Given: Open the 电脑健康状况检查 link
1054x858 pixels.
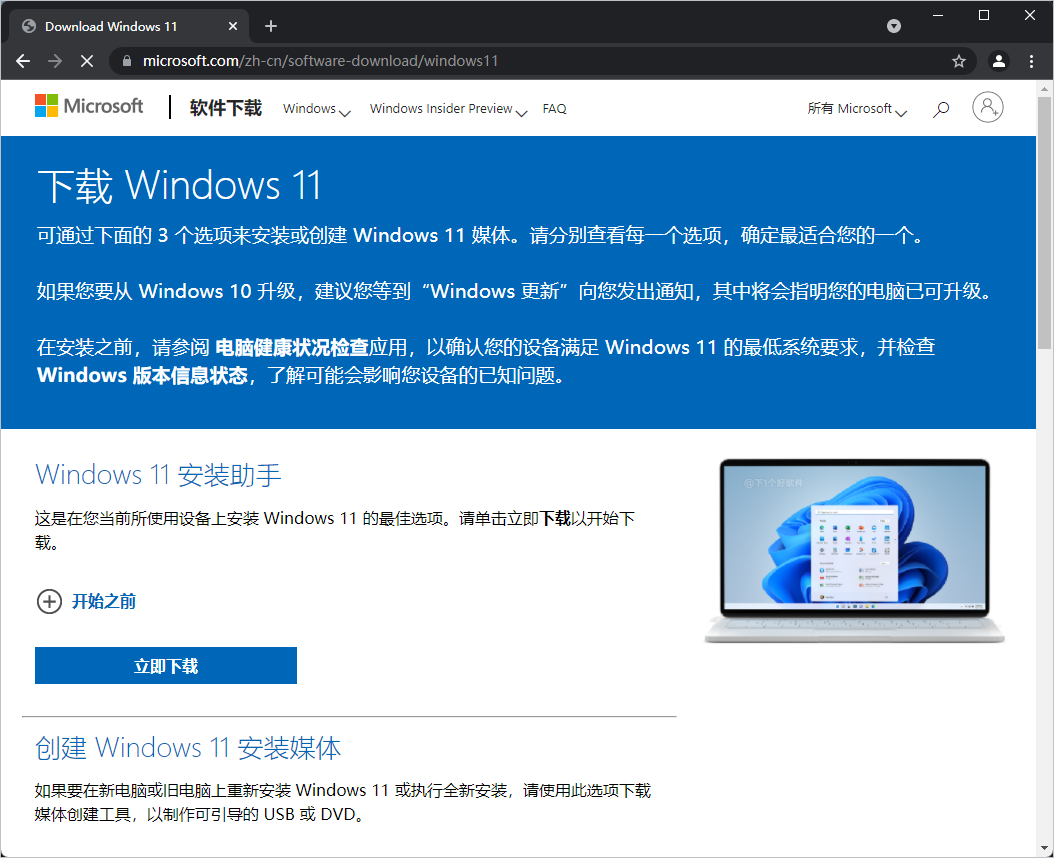Looking at the screenshot, I should [292, 347].
